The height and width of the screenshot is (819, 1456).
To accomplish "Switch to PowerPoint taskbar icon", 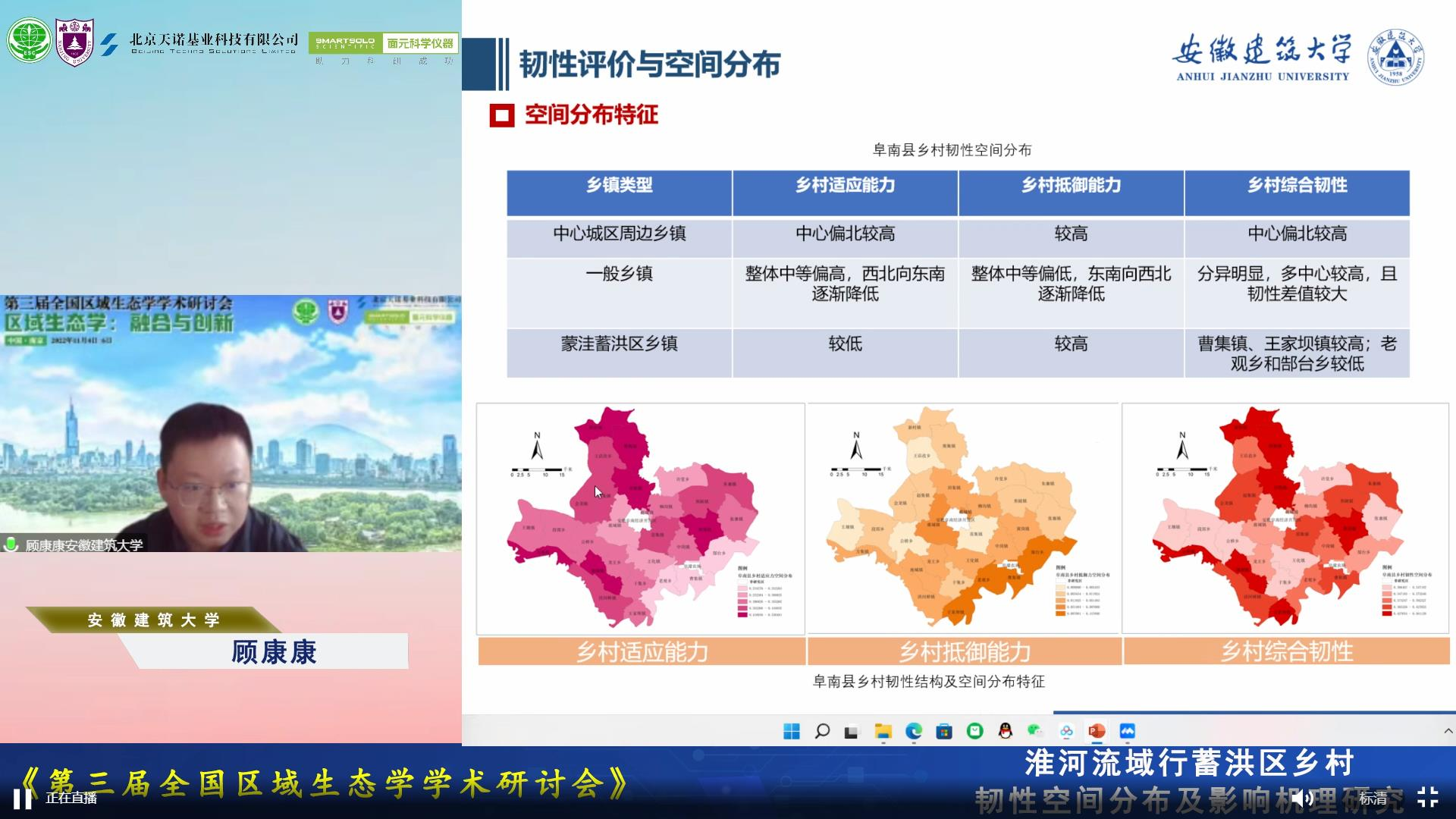I will point(1097,731).
